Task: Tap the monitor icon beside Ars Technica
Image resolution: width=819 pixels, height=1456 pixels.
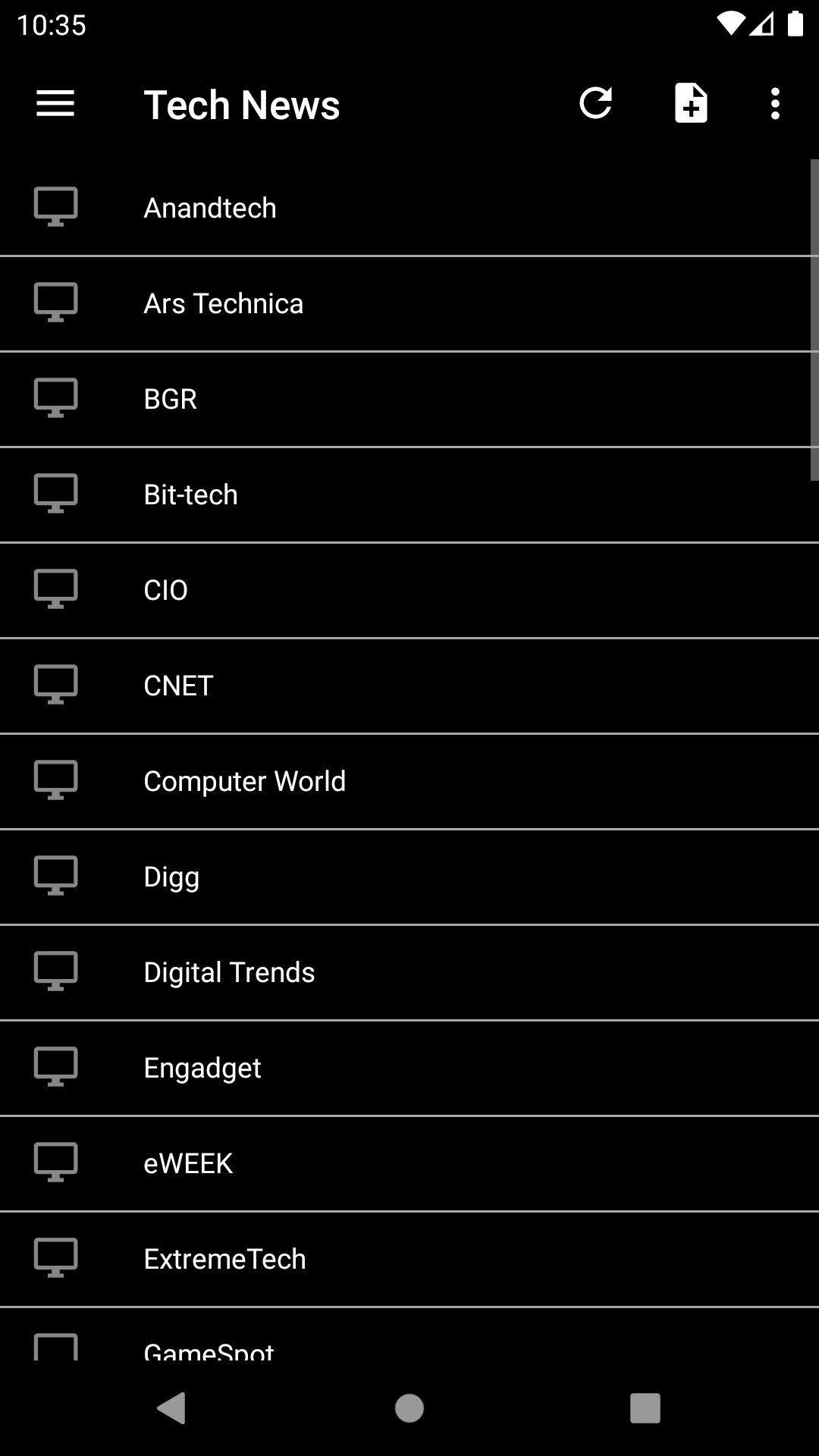Action: pos(56,302)
